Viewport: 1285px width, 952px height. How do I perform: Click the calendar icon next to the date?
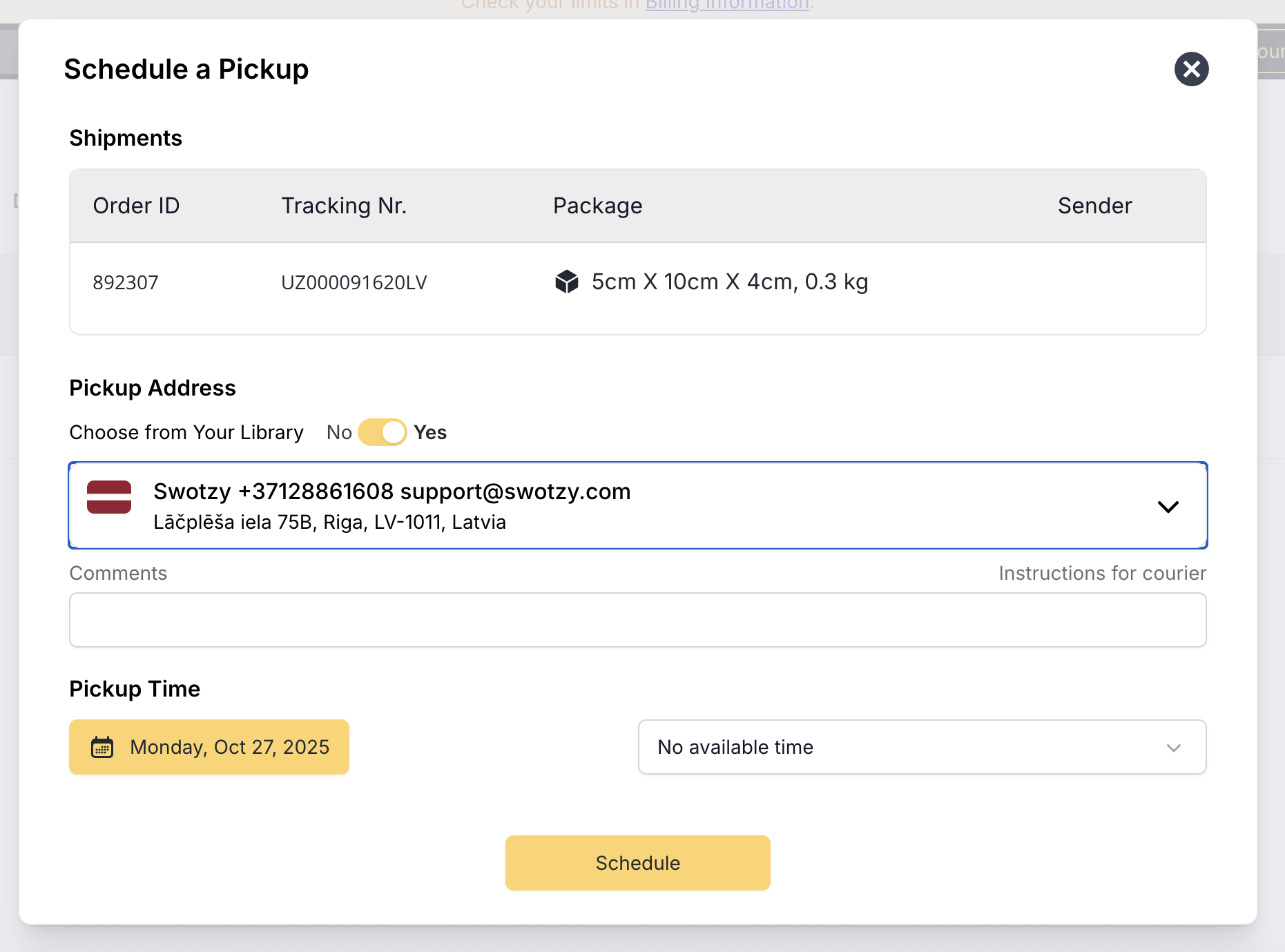[102, 747]
